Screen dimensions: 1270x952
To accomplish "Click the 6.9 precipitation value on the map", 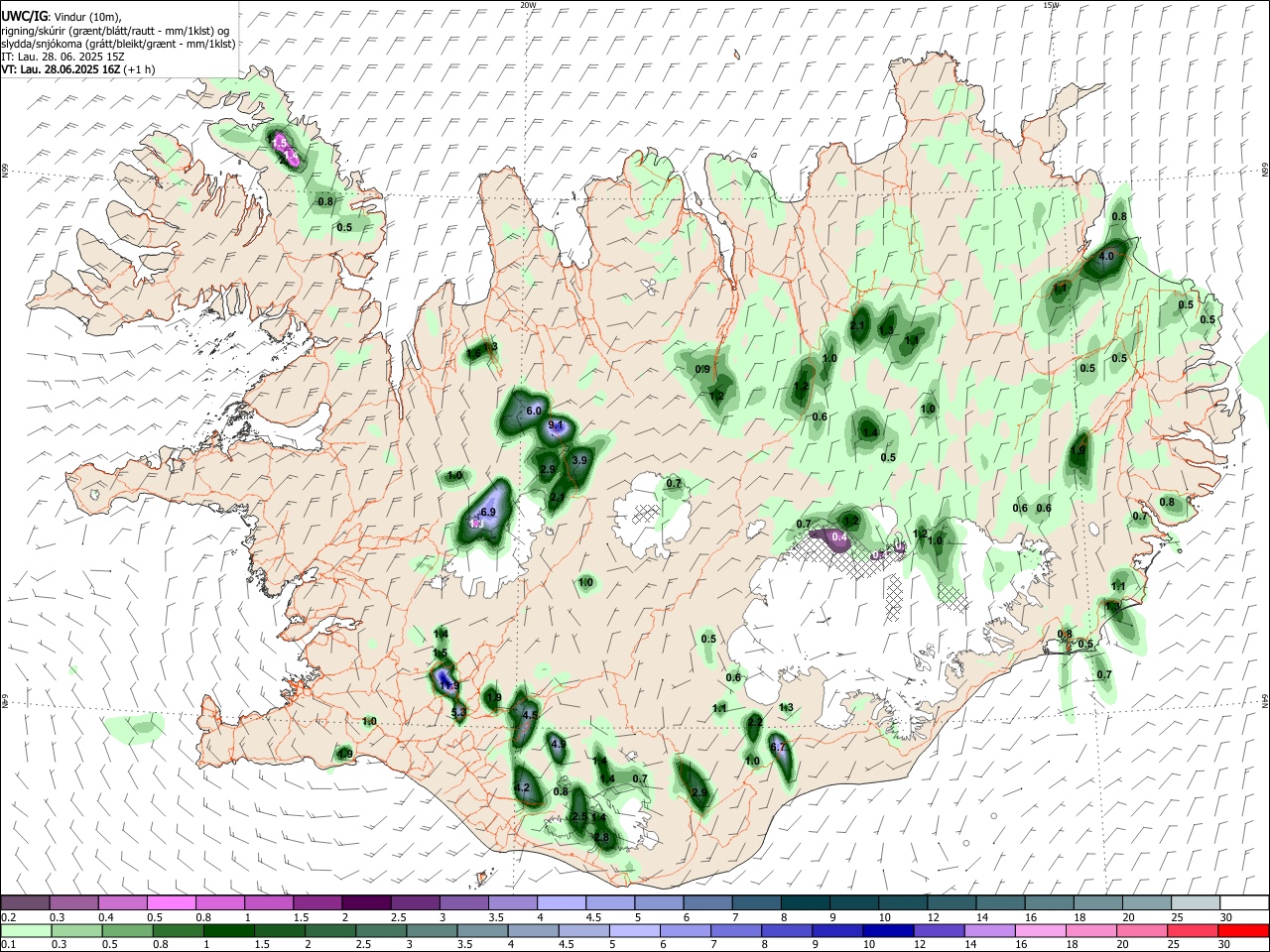I will coord(487,512).
